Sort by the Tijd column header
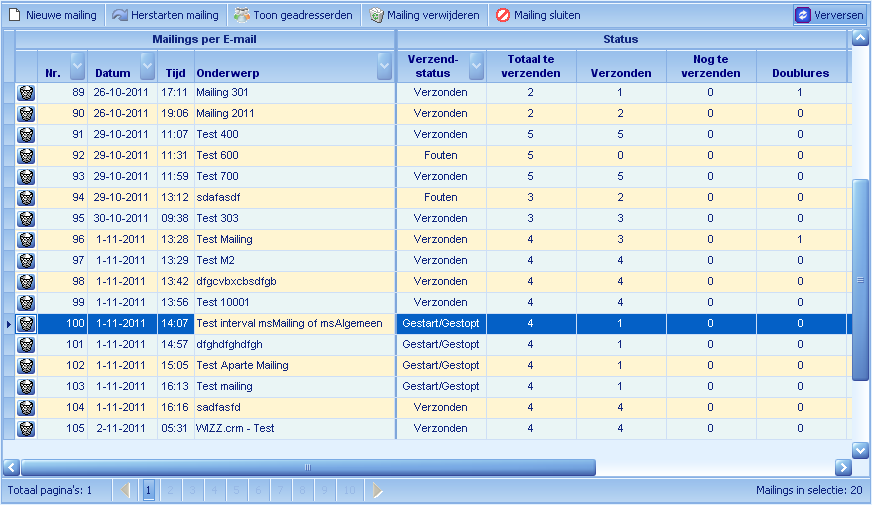872x505 pixels. click(x=176, y=66)
